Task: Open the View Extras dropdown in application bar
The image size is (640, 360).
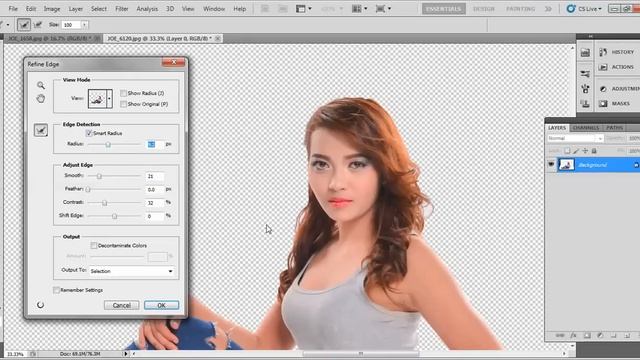Action: tap(304, 9)
